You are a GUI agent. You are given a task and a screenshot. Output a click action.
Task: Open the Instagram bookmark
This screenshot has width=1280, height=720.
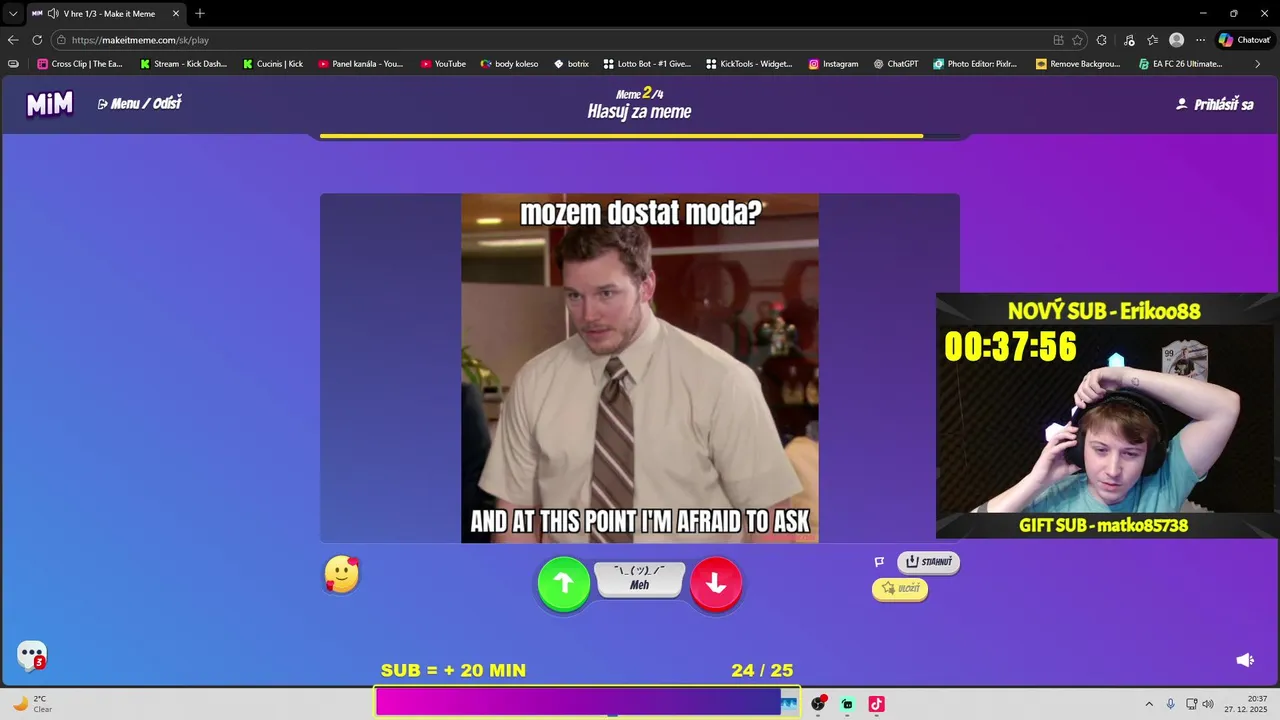[834, 64]
